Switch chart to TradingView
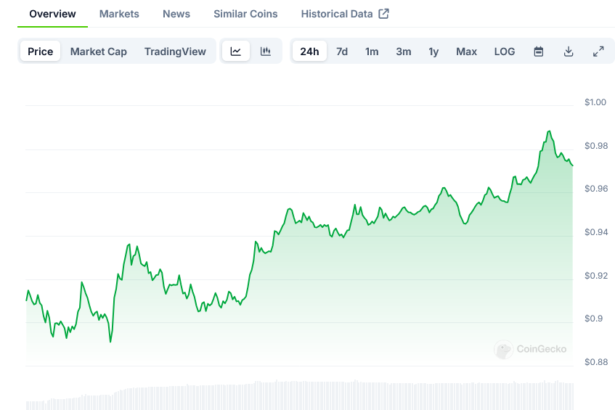The image size is (615, 410). click(x=175, y=51)
